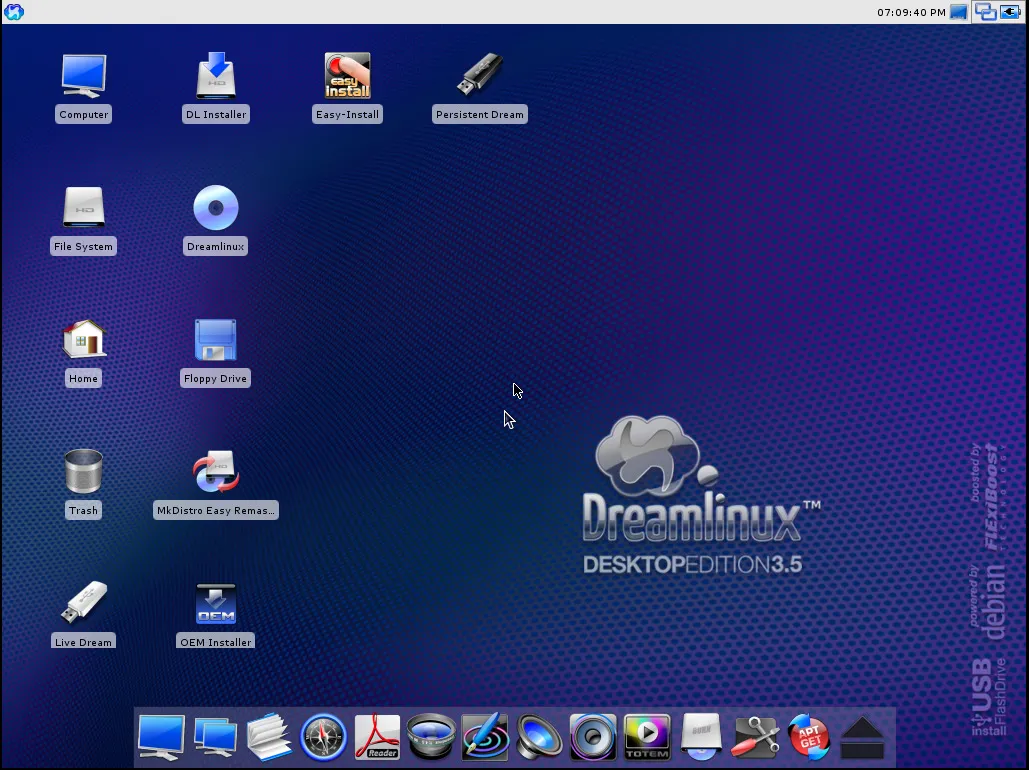This screenshot has height=770, width=1029.
Task: Open the camera lens application from the dock
Action: click(x=431, y=737)
